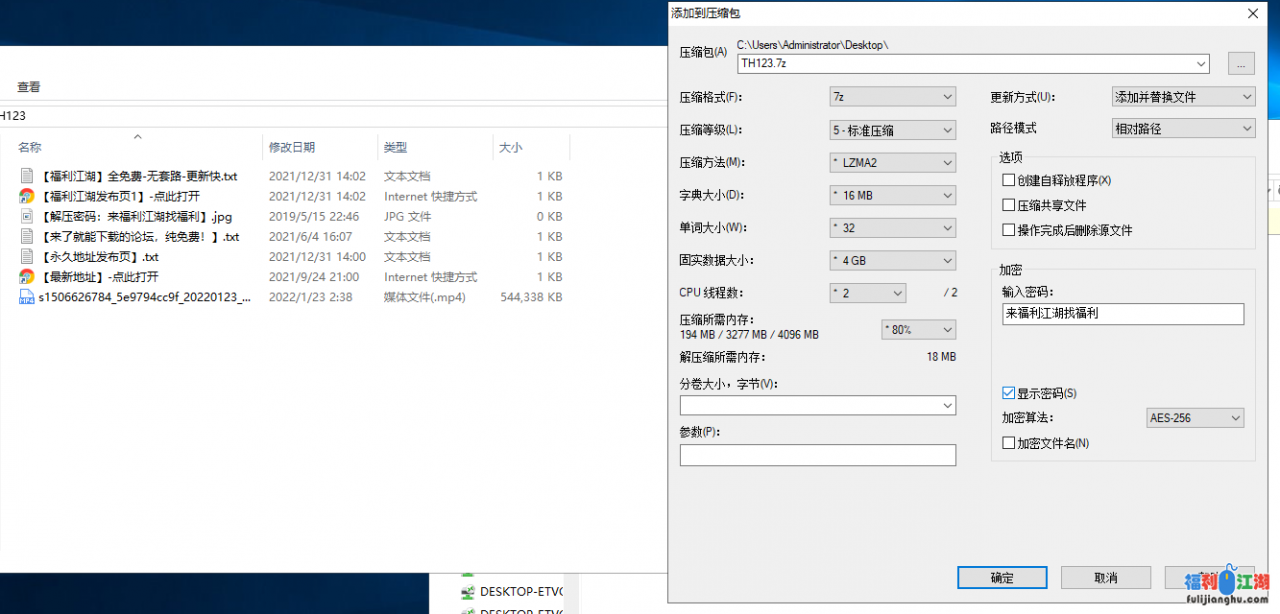Viewport: 1280px width, 614px height.
Task: Click the mp4 video file icon
Action: [x=27, y=298]
